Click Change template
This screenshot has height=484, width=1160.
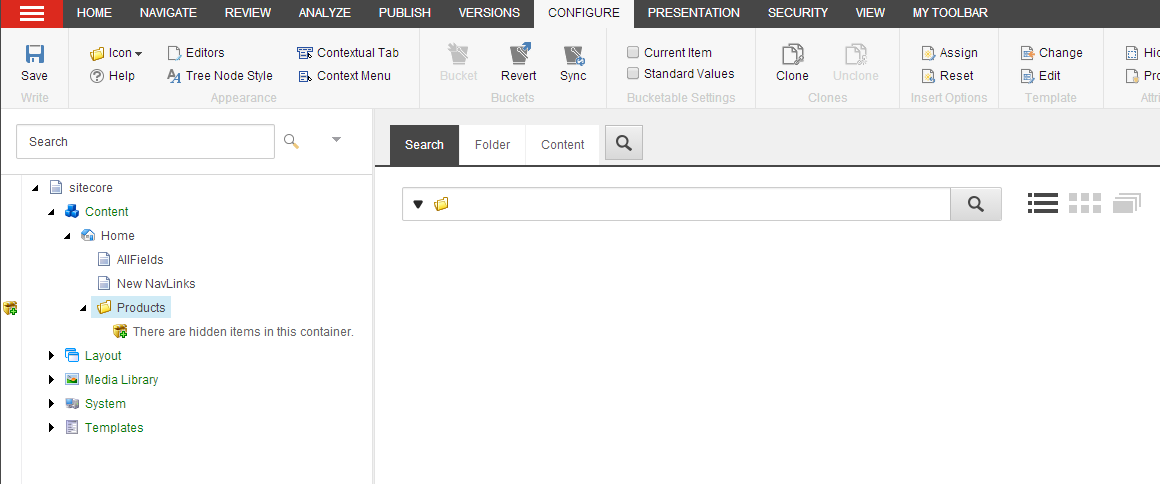(x=1051, y=53)
